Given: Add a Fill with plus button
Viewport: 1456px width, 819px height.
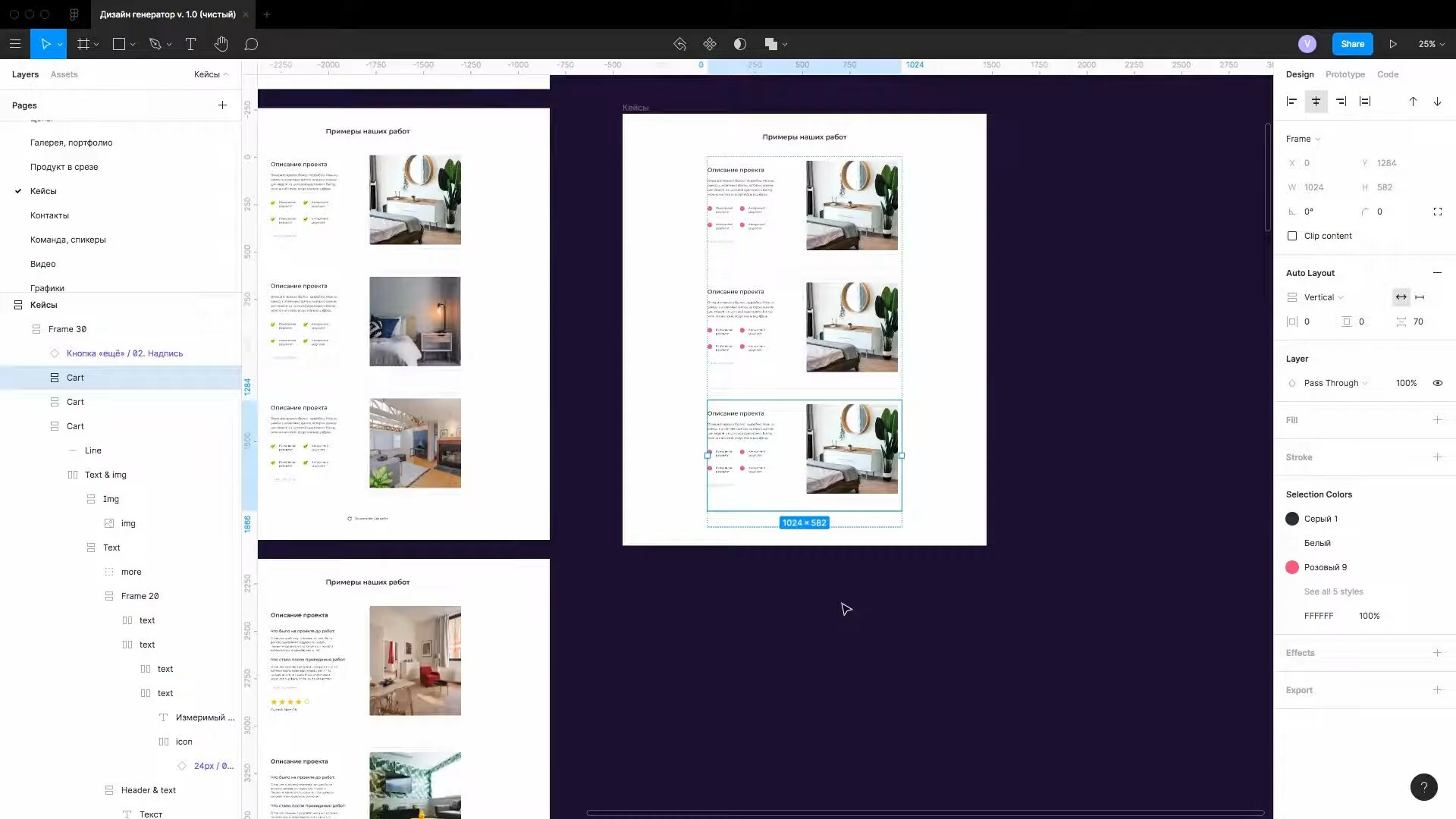Looking at the screenshot, I should coord(1437,420).
